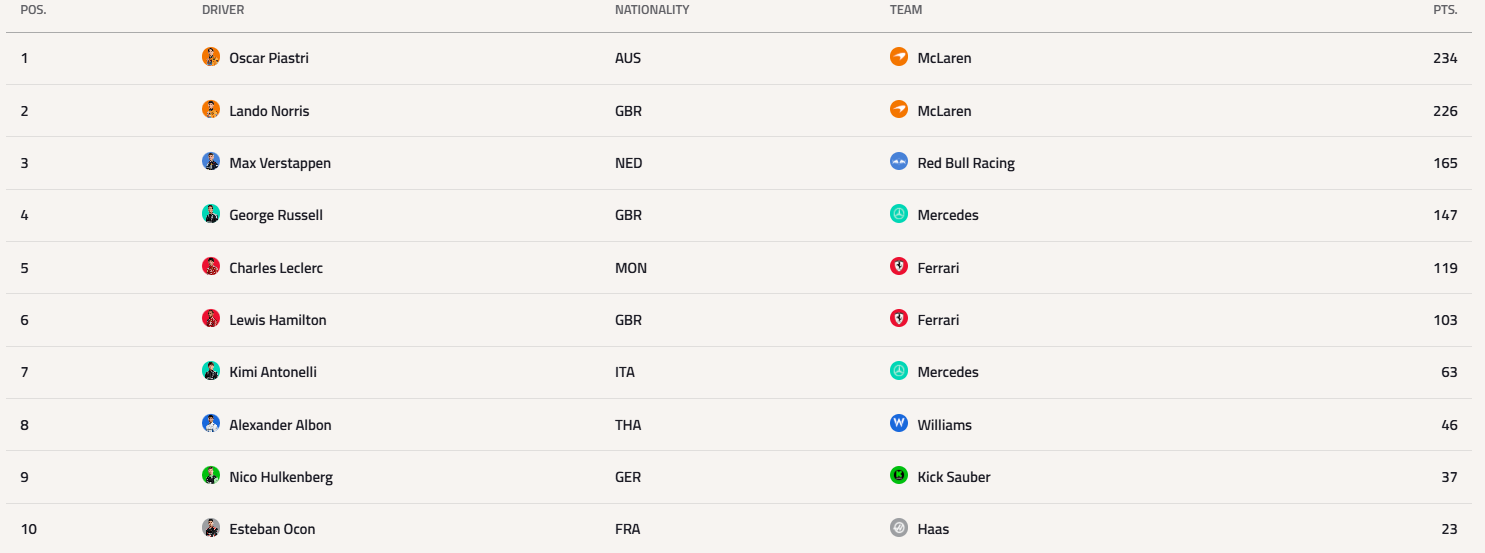This screenshot has height=553, width=1485.
Task: Click Esteban Ocon's driver avatar icon
Action: (x=211, y=528)
